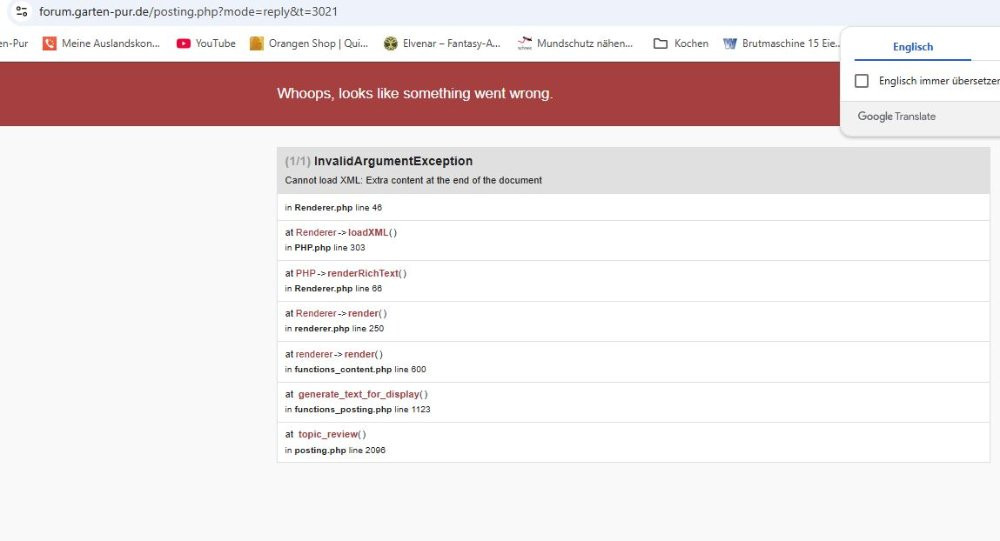Screen dimensions: 1000x541
Task: Open the YouTube bookmark
Action: coord(206,43)
